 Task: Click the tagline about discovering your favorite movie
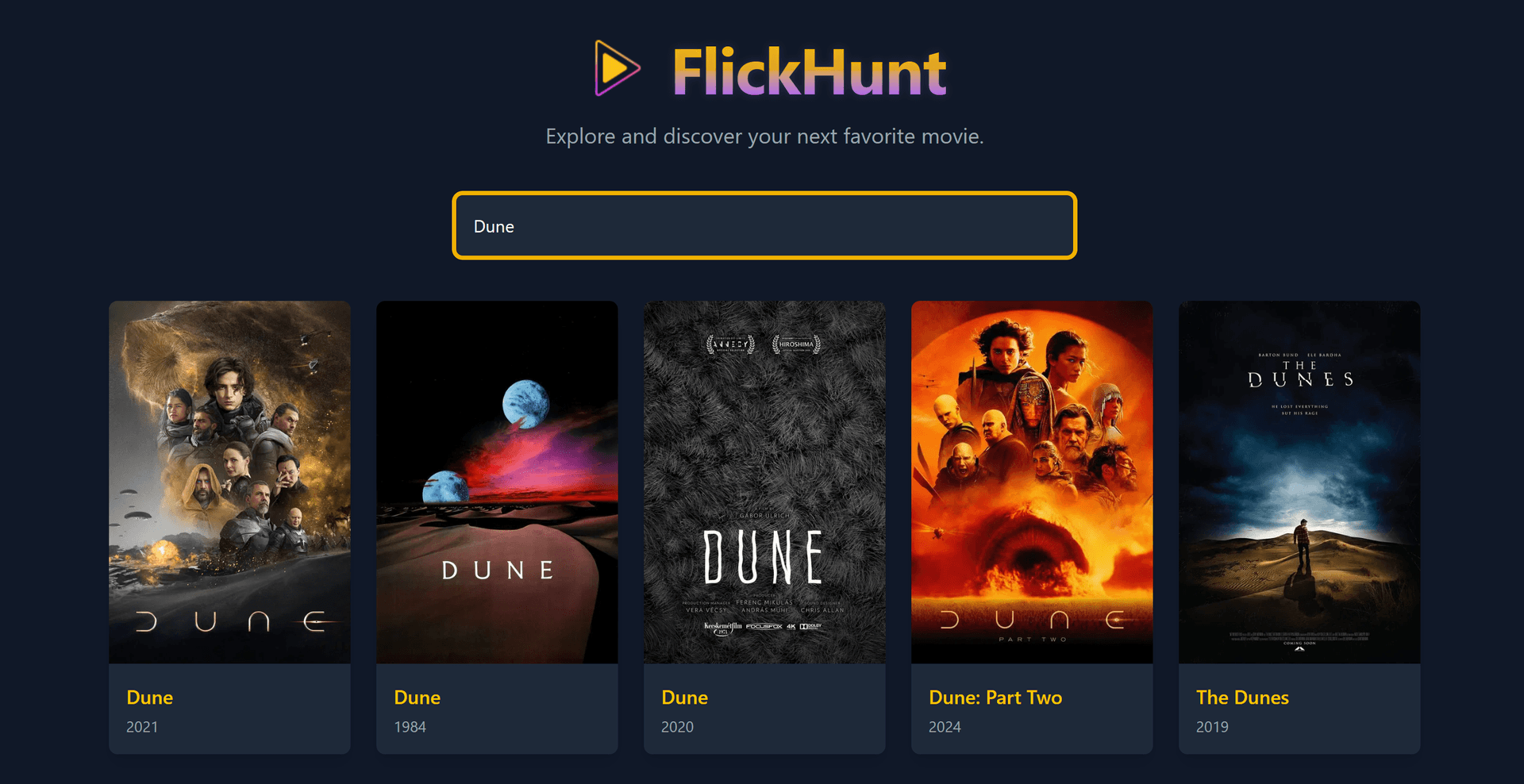tap(764, 136)
